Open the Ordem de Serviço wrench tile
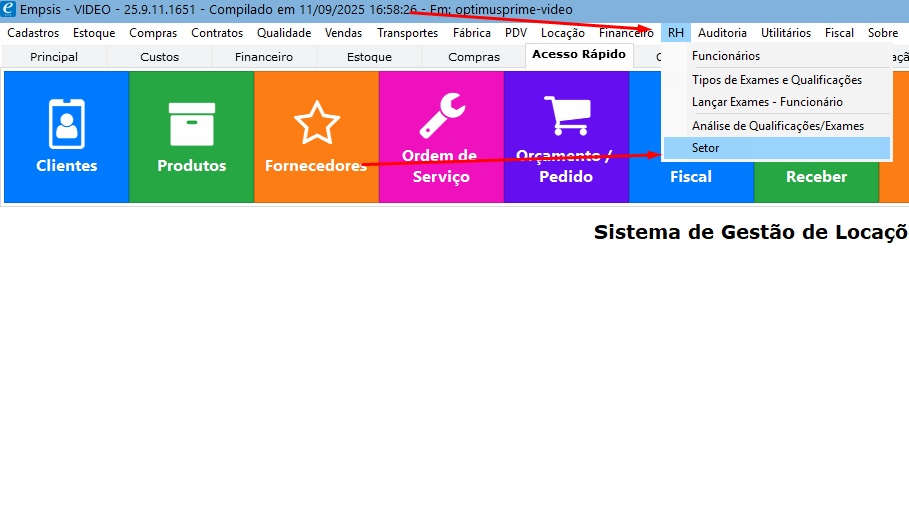 (x=440, y=137)
